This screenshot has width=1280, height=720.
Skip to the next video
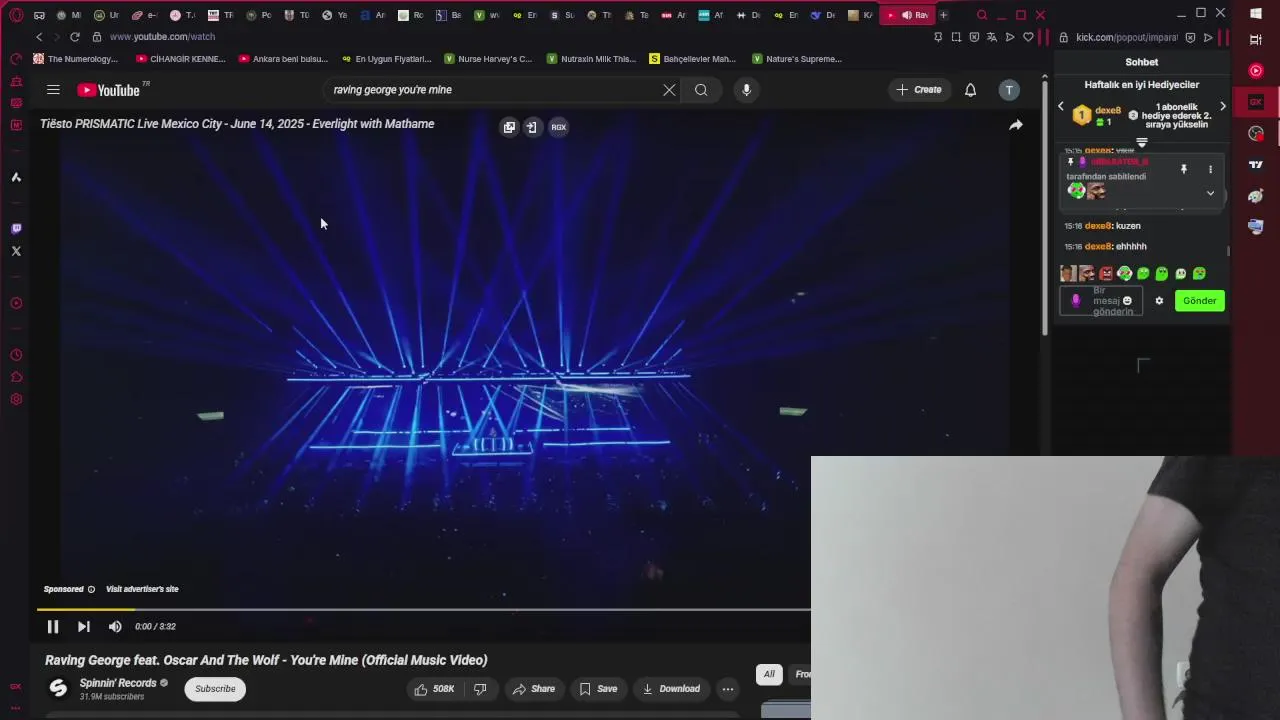pos(84,627)
